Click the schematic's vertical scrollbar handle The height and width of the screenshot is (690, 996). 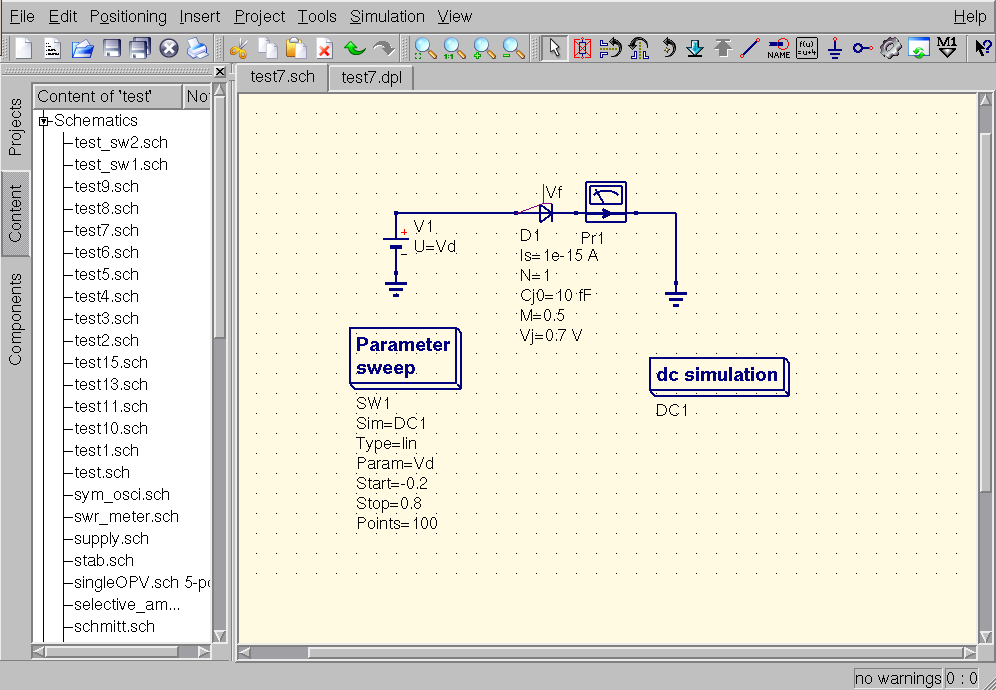[x=985, y=311]
